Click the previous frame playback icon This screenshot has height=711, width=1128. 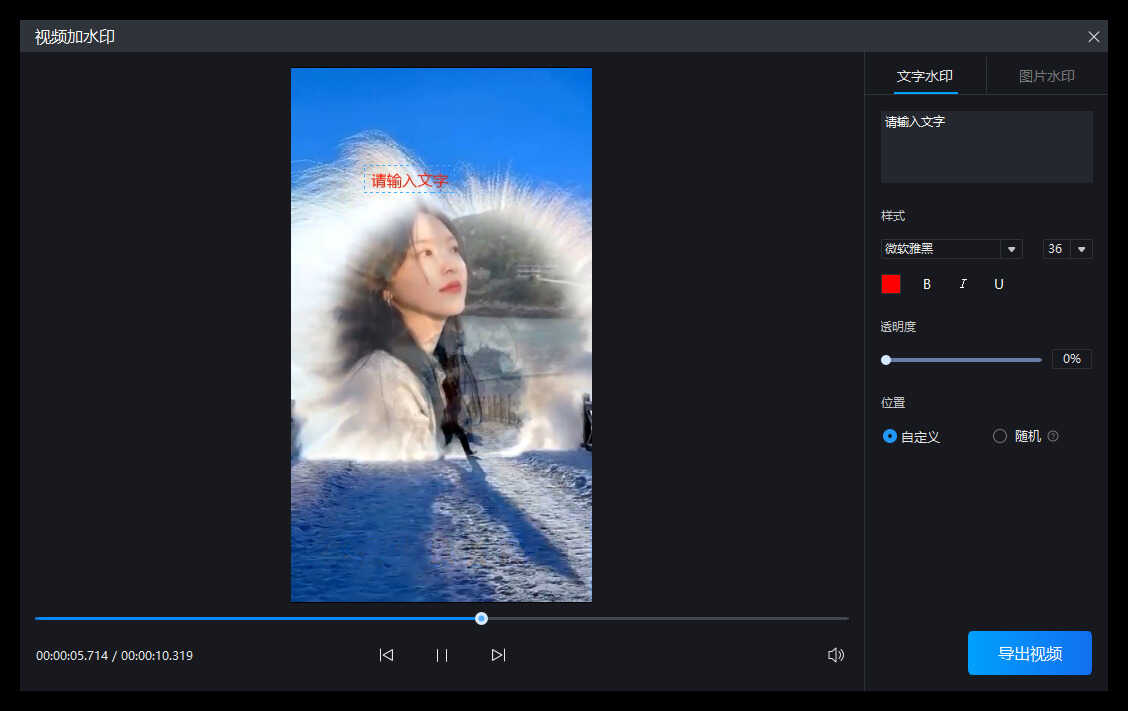point(386,655)
